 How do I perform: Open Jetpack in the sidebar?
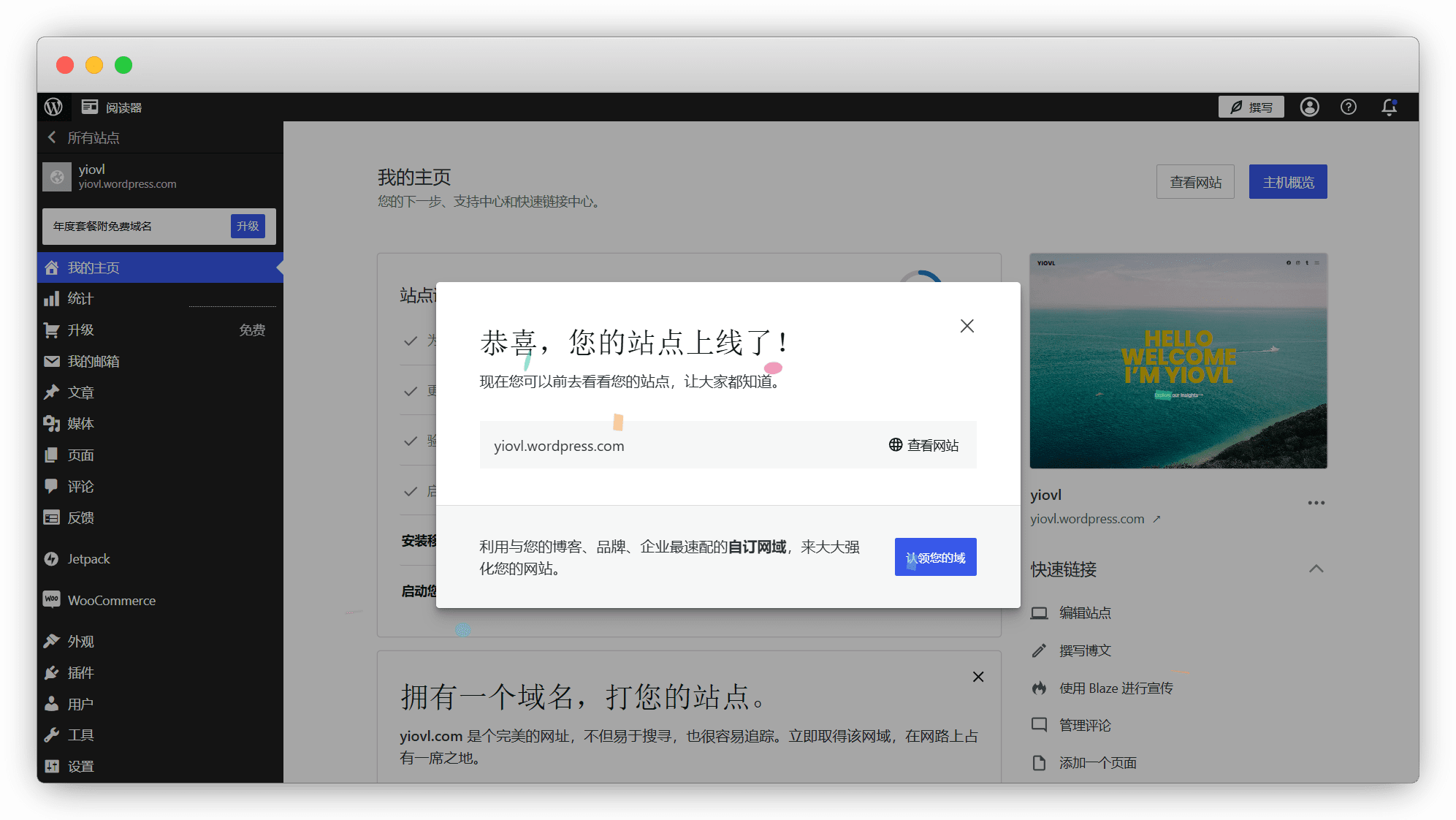point(88,559)
